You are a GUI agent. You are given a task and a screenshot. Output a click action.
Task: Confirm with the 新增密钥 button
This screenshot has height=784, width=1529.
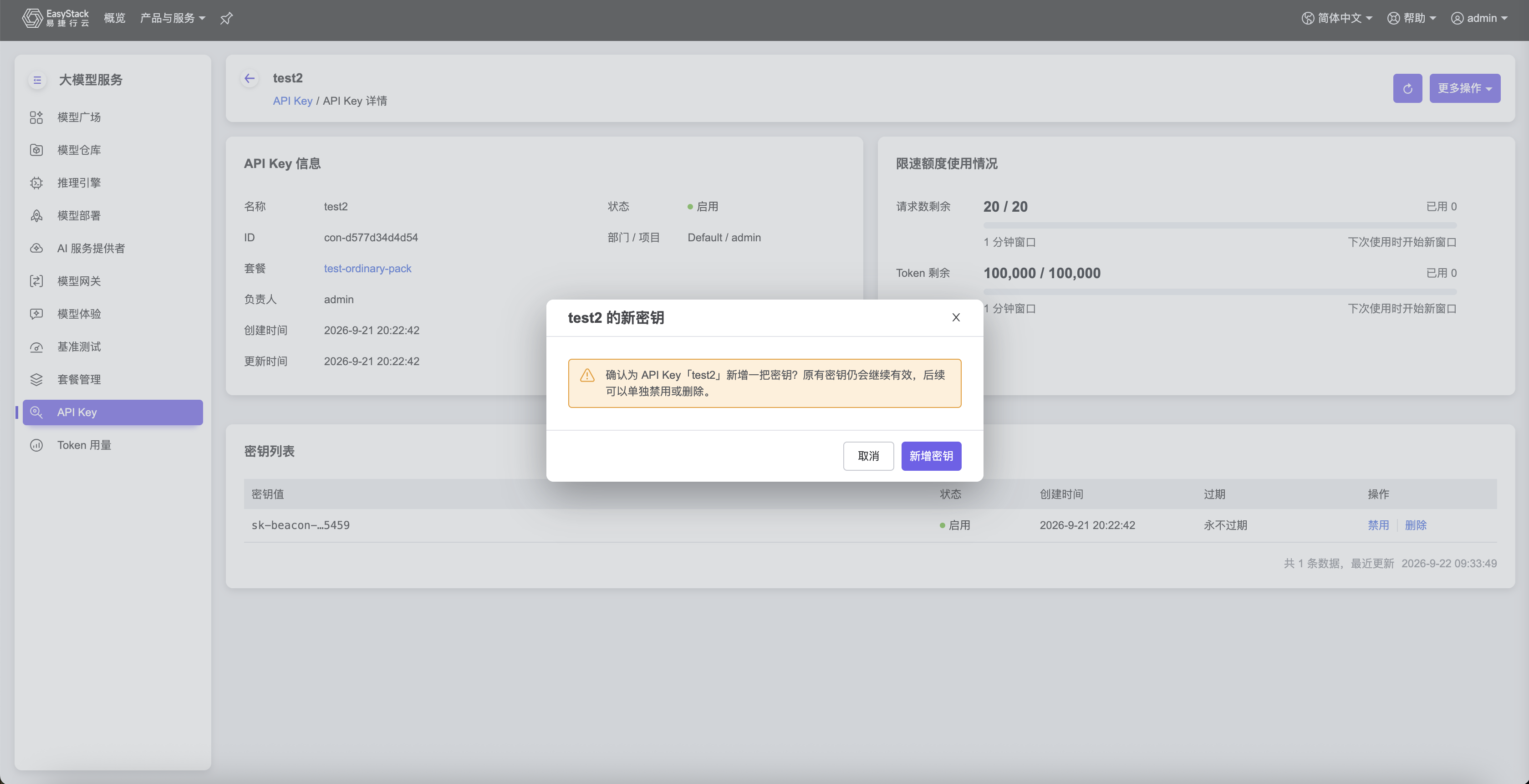click(931, 456)
